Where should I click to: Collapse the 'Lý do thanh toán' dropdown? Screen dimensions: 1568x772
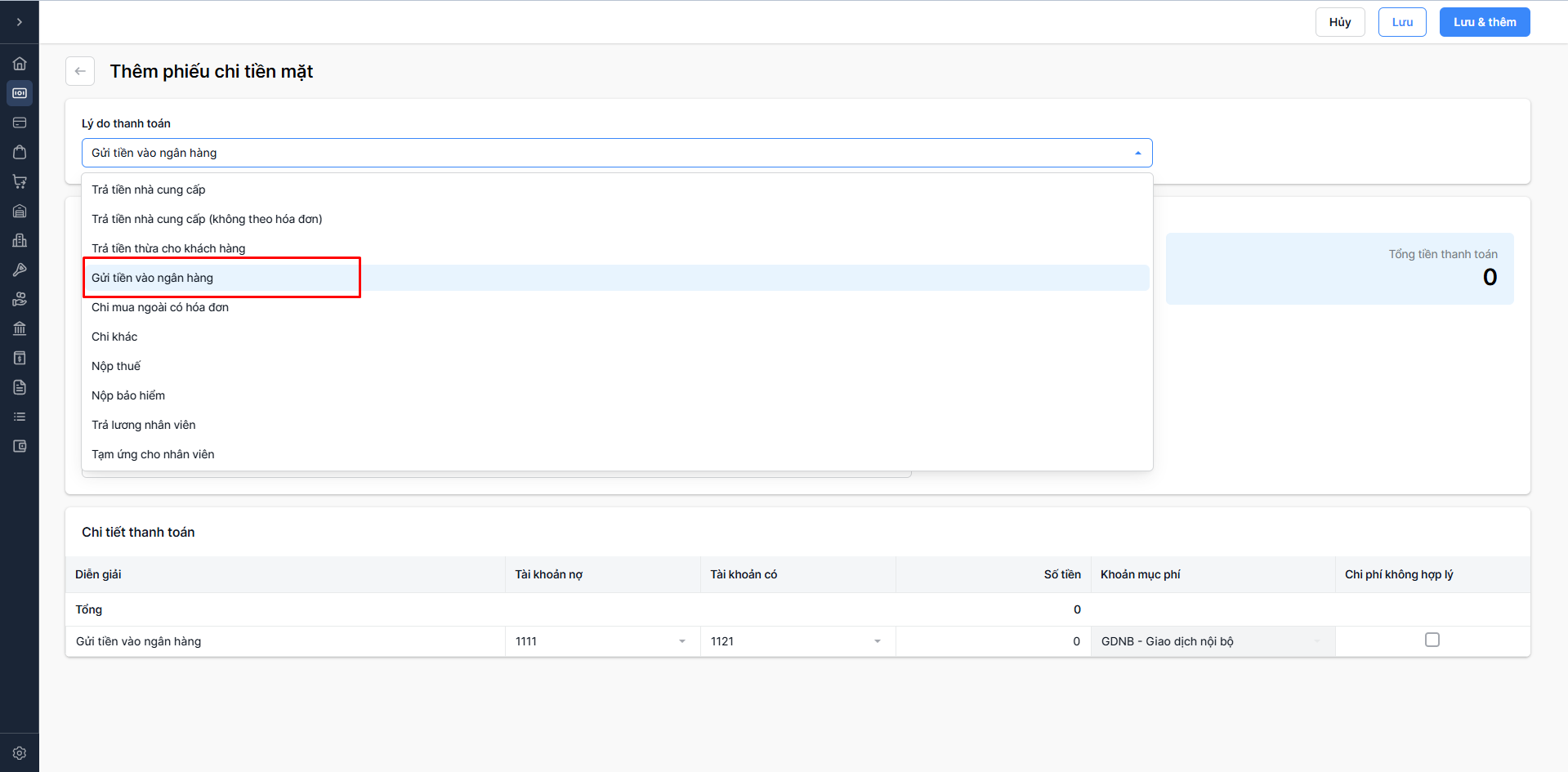coord(1137,153)
